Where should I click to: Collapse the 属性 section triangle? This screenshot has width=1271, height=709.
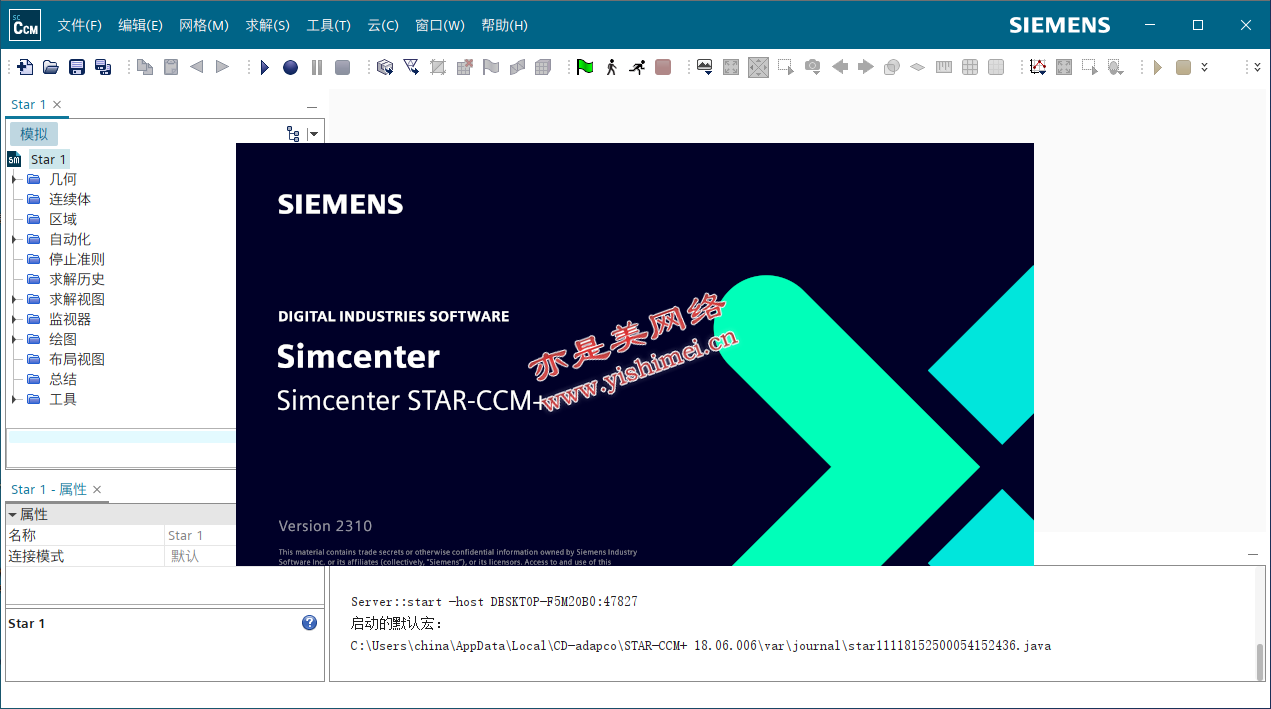pyautogui.click(x=12, y=514)
